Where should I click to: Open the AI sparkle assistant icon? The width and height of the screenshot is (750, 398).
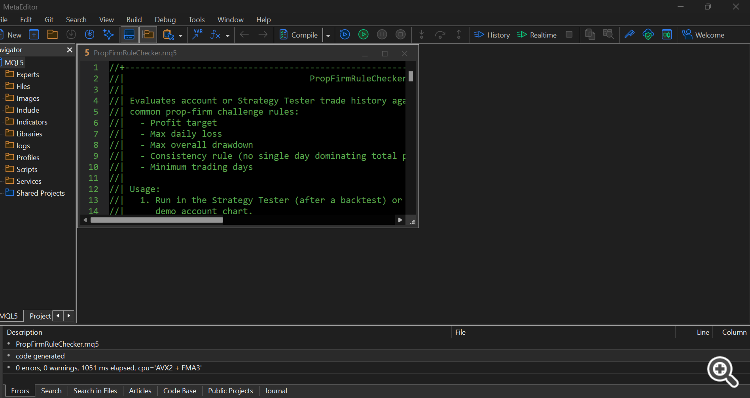[x=109, y=34]
